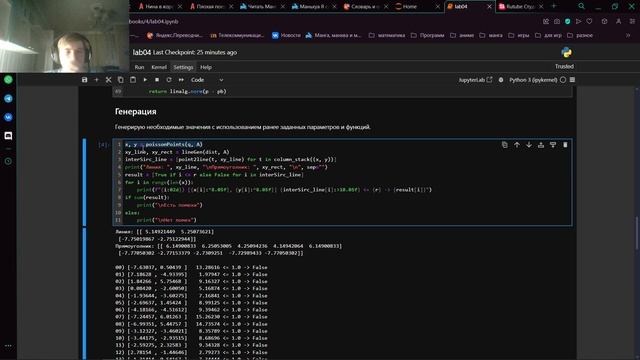This screenshot has height=360, width=640.
Task: Open VK in the browser sidebar
Action: (x=8, y=117)
